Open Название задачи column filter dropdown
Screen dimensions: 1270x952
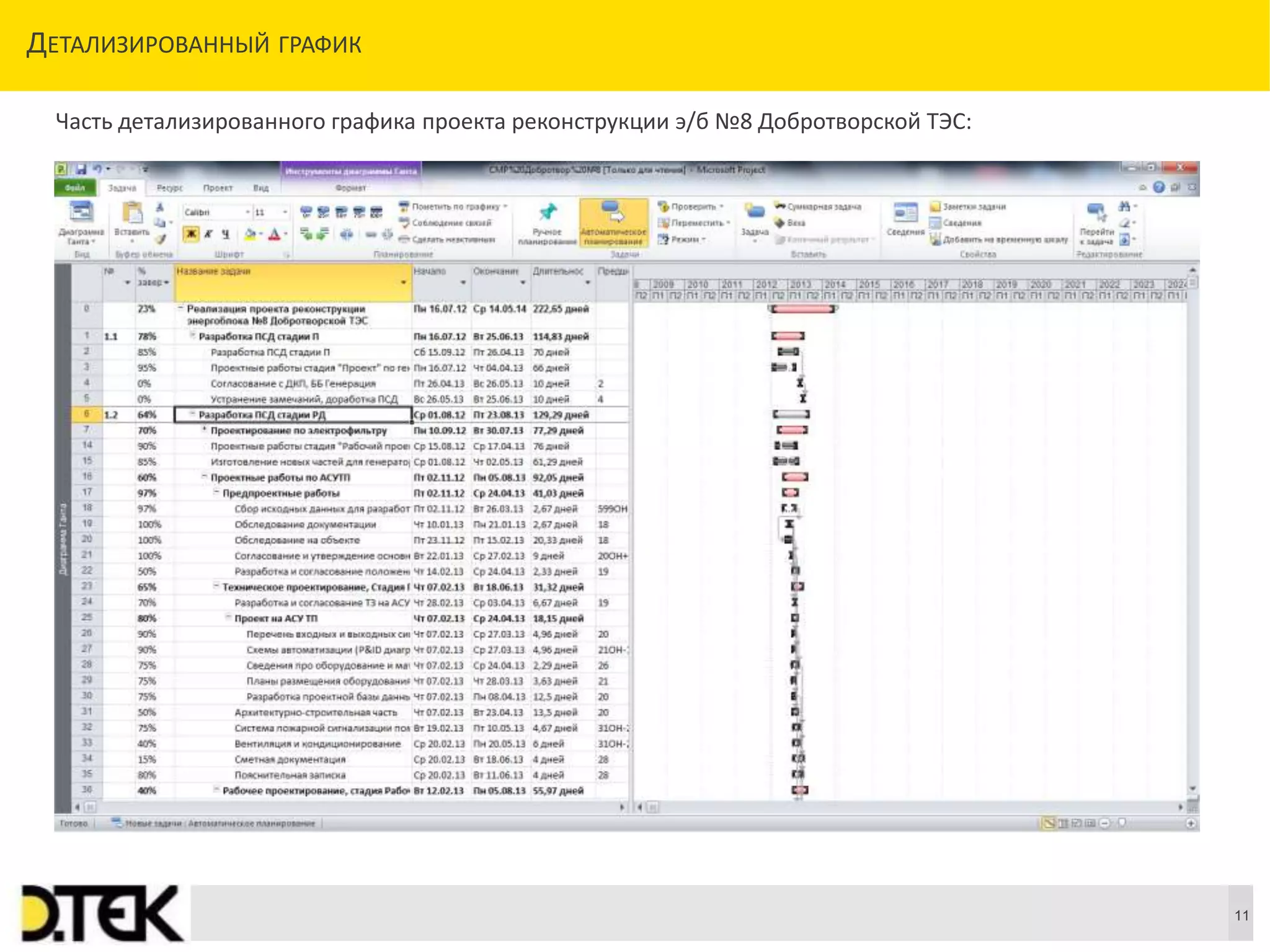403,283
